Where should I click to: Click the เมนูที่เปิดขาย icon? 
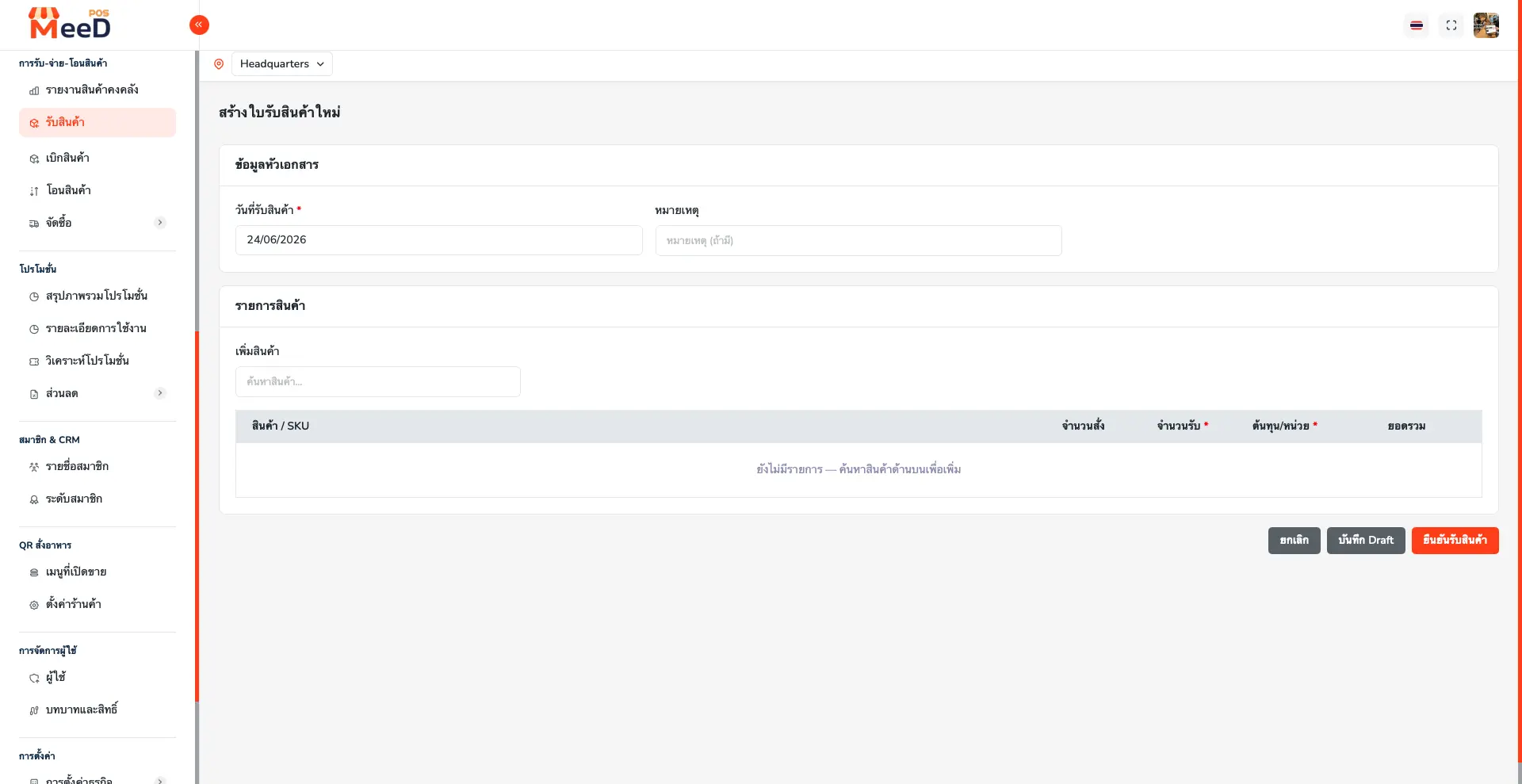tap(34, 572)
